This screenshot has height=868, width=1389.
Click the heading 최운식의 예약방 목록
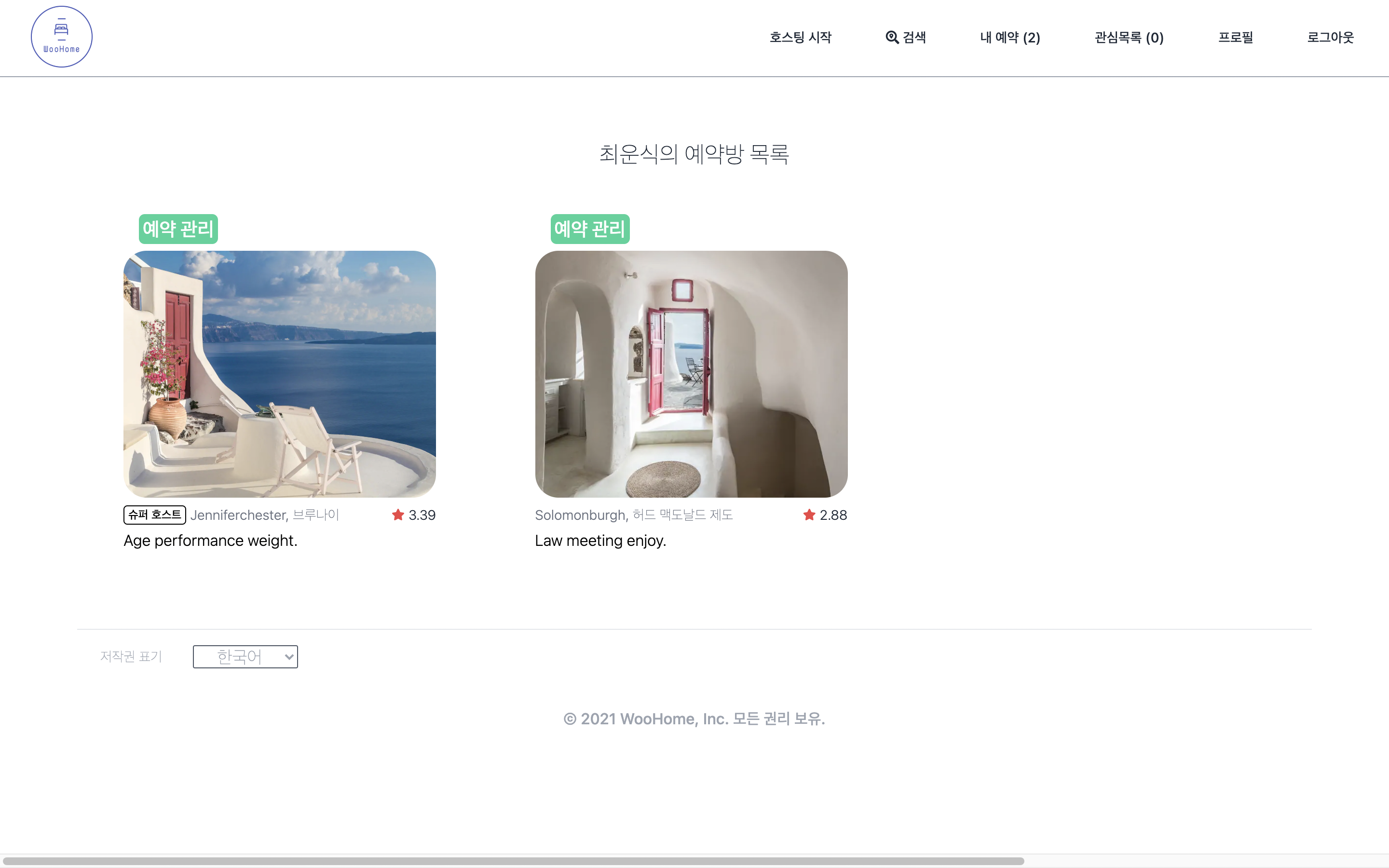pyautogui.click(x=694, y=154)
